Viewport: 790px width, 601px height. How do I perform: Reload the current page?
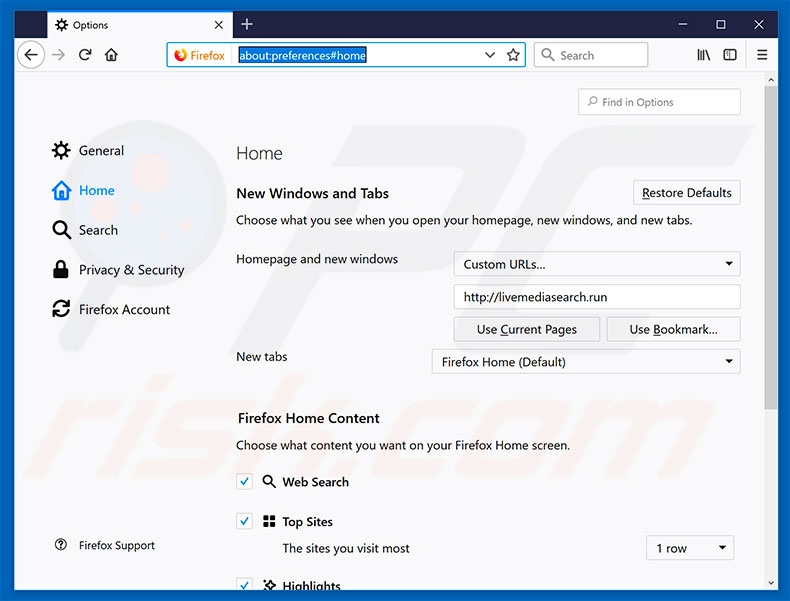point(85,55)
